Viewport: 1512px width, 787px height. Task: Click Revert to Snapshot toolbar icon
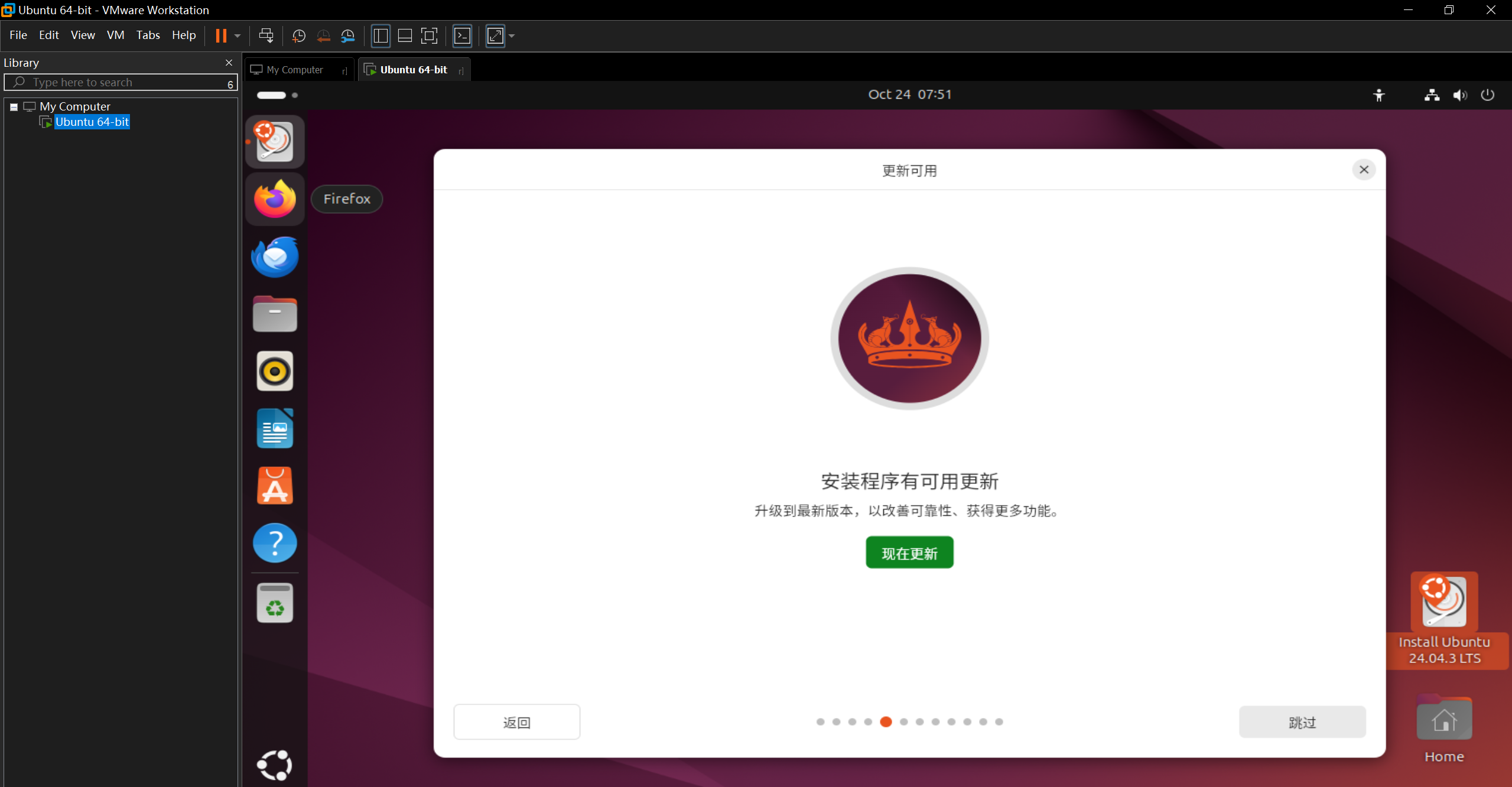pos(323,36)
